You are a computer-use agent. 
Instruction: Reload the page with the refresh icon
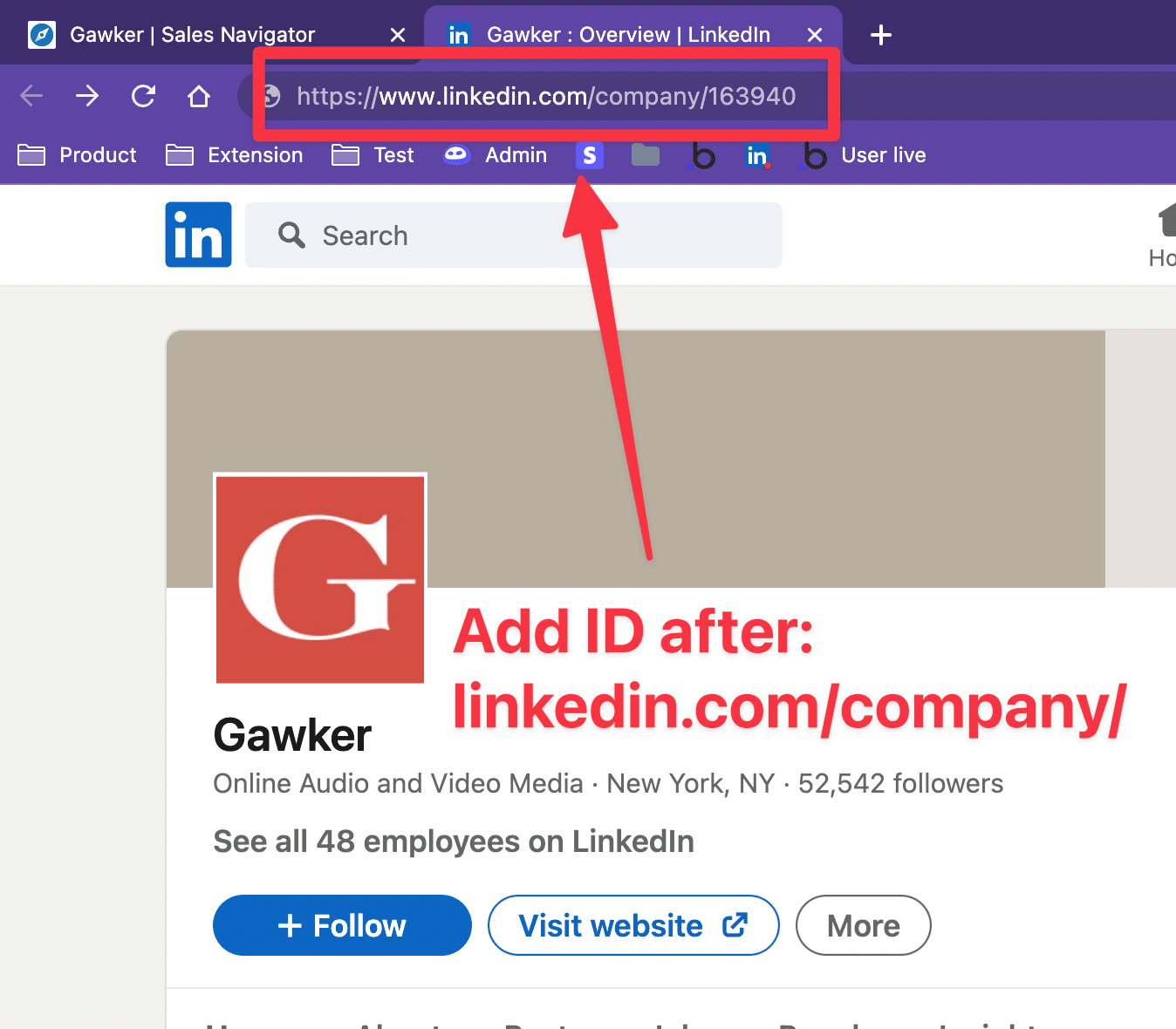point(143,96)
